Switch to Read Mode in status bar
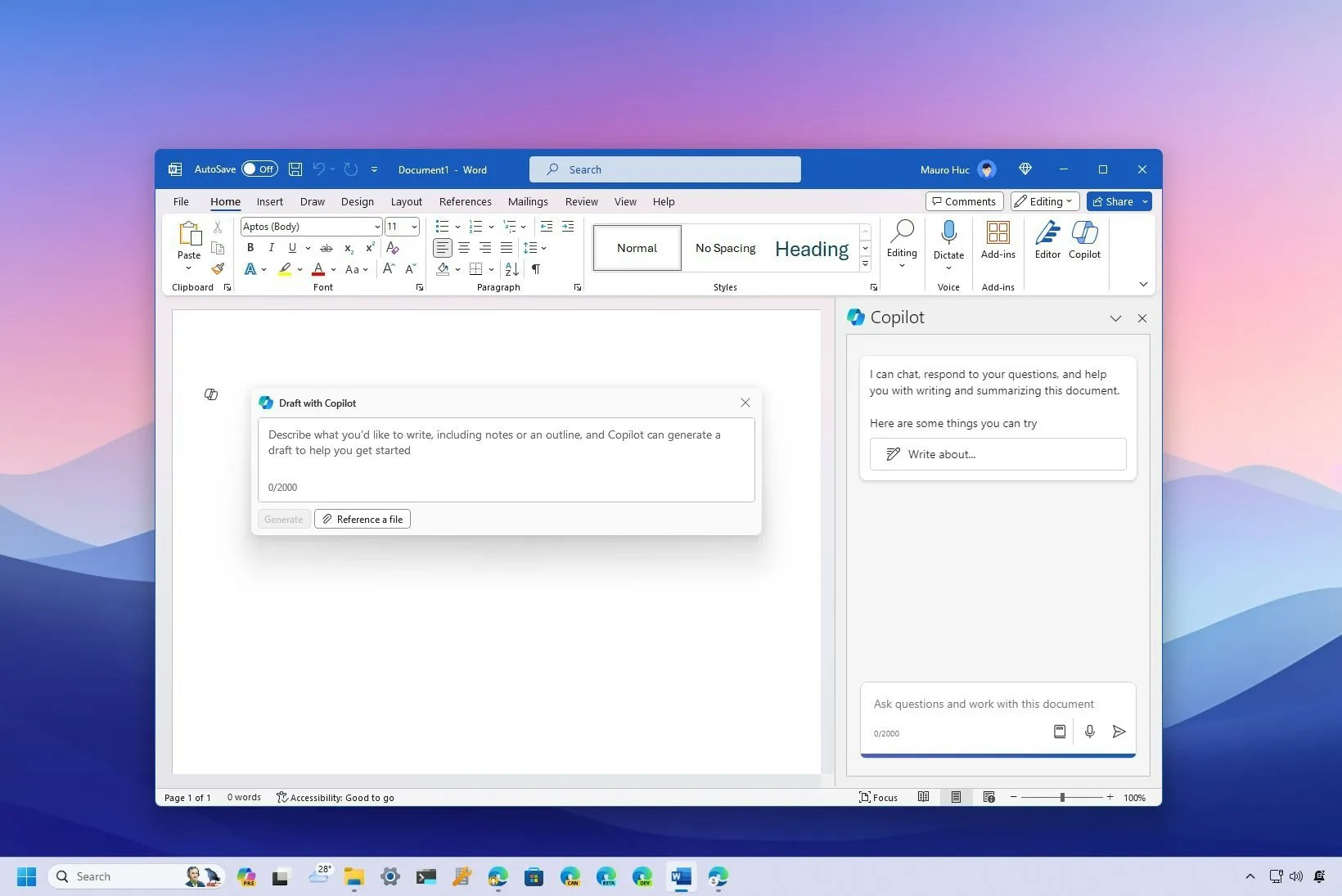 coord(924,797)
